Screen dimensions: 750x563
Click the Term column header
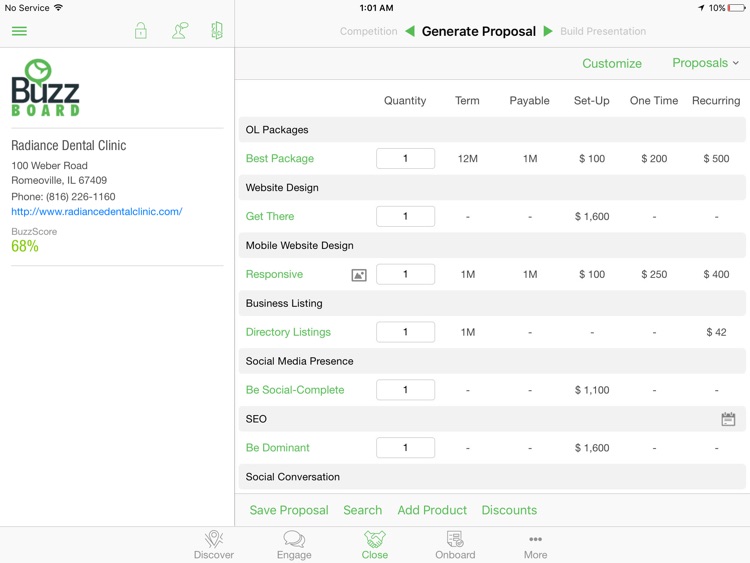click(x=467, y=100)
